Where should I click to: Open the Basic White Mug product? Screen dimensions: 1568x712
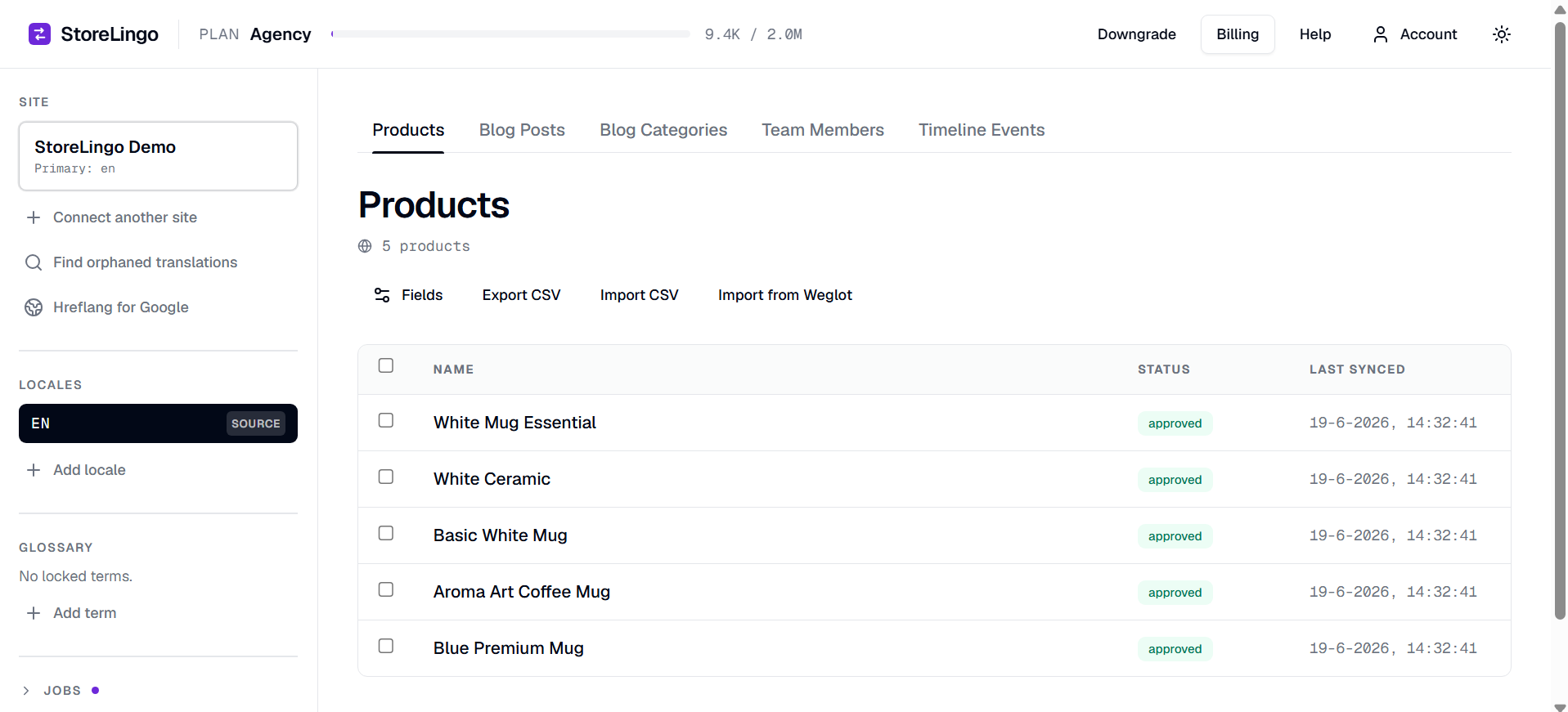pyautogui.click(x=501, y=535)
